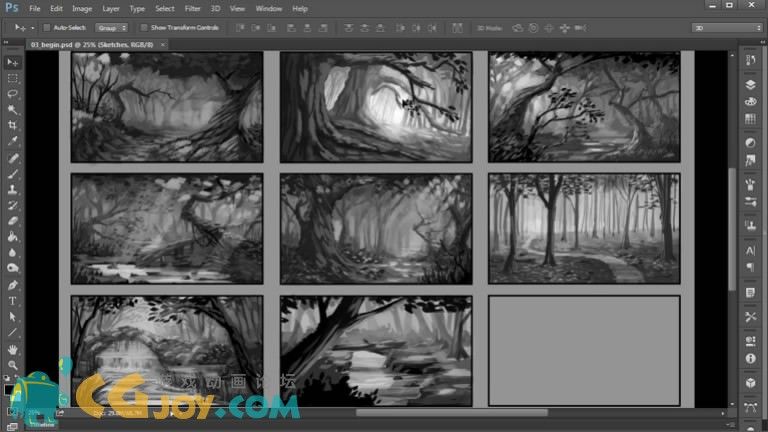768x432 pixels.
Task: Click the horizontal scrollbar thumb
Action: [x=452, y=413]
